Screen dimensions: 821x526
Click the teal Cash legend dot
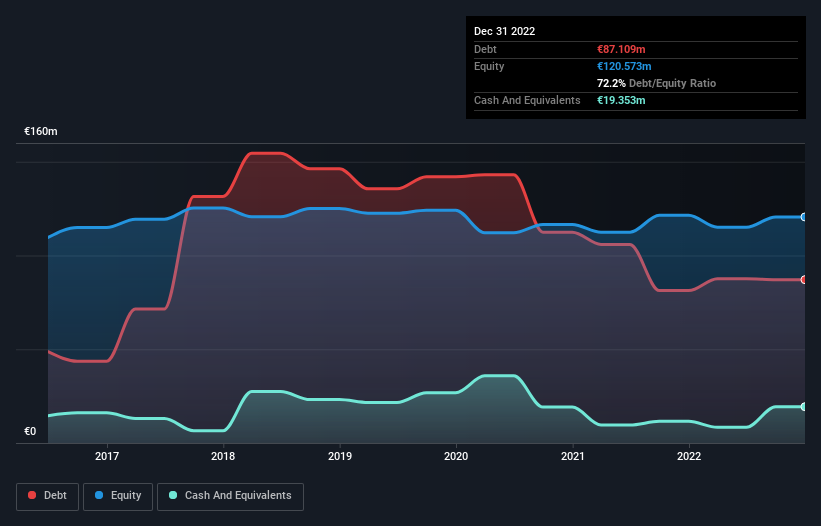tap(173, 495)
